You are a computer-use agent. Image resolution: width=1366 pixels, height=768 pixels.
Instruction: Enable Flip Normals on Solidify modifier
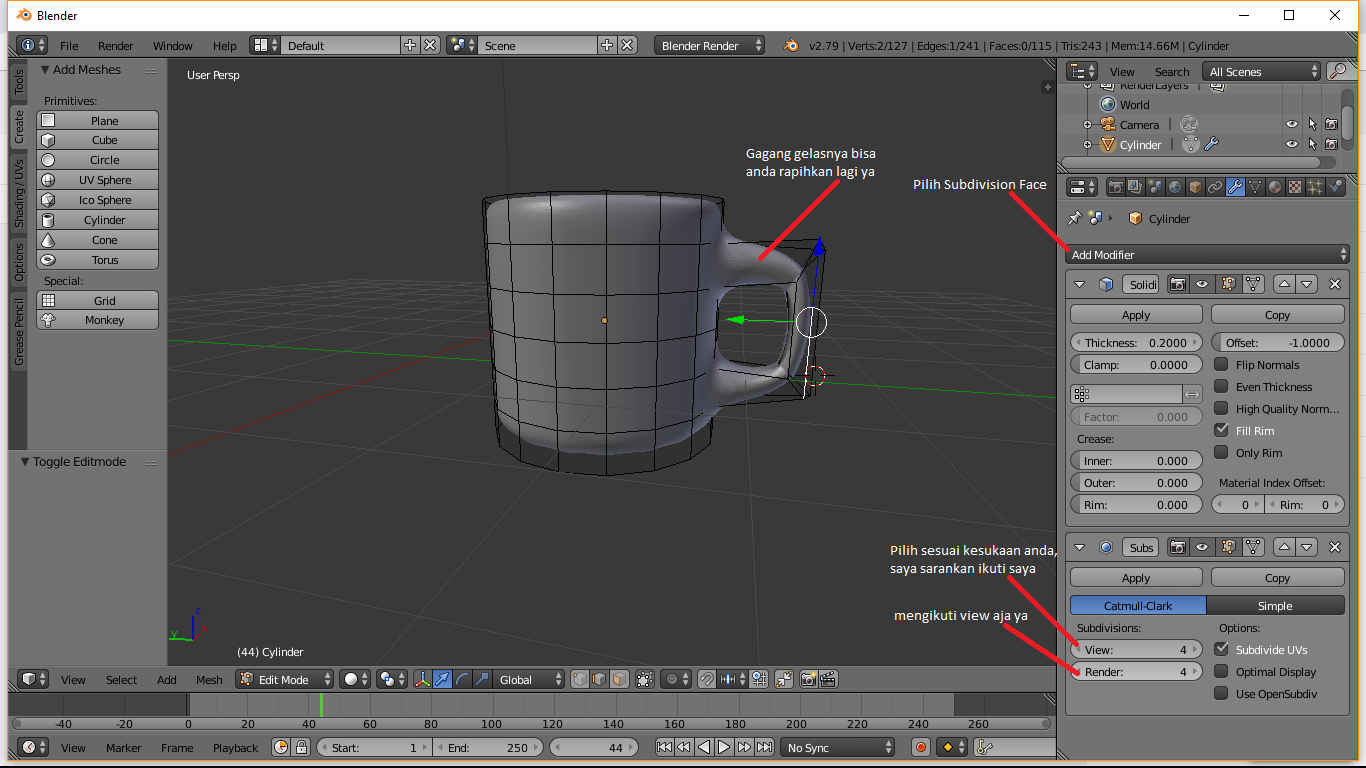tap(1221, 364)
